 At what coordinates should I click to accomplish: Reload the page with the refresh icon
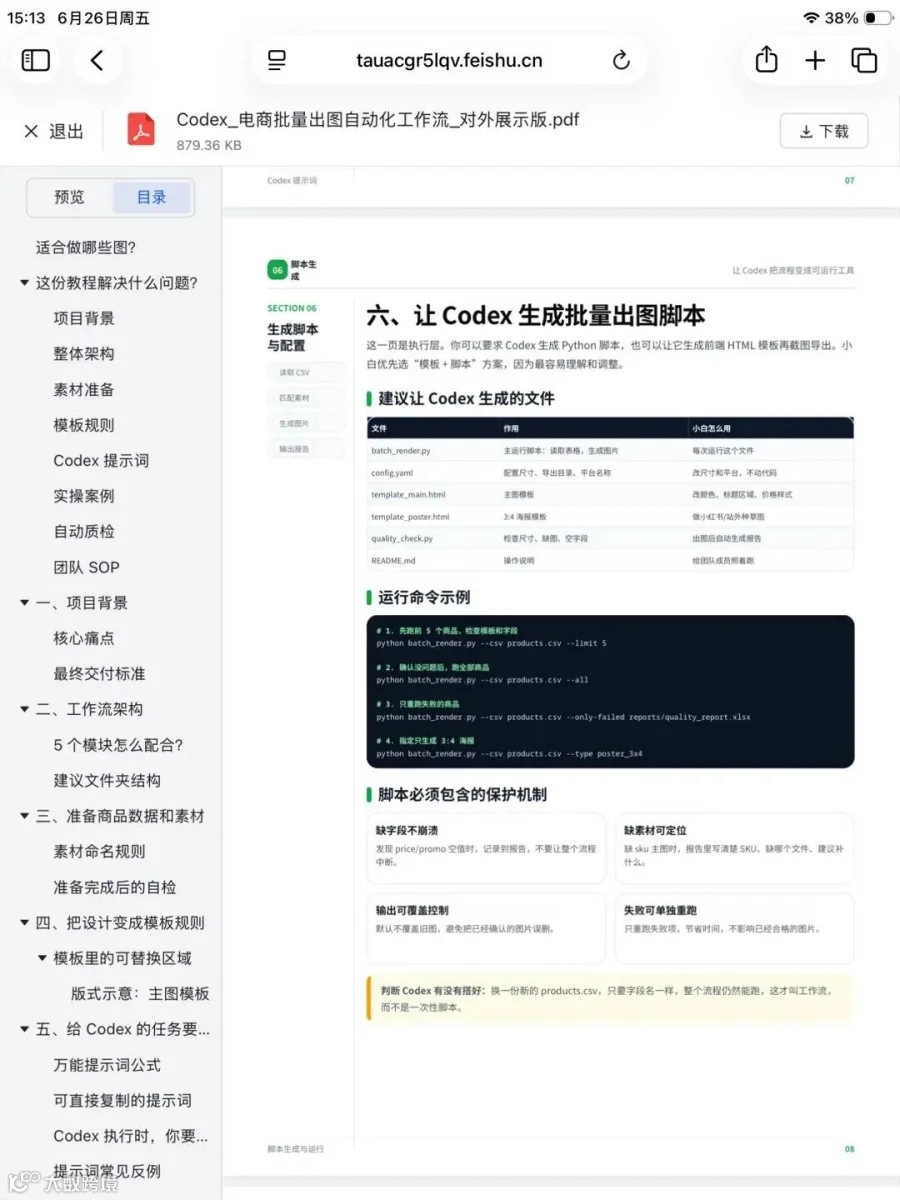click(x=621, y=61)
